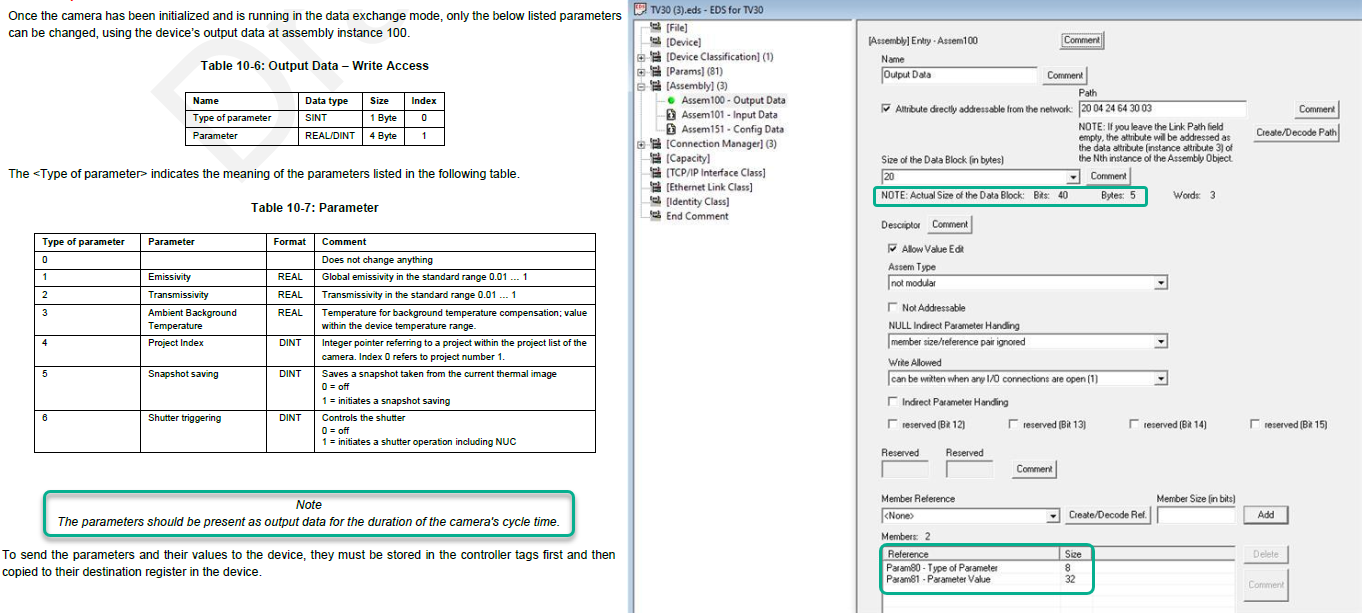
Task: Open the Member Reference dropdown
Action: click(1053, 516)
